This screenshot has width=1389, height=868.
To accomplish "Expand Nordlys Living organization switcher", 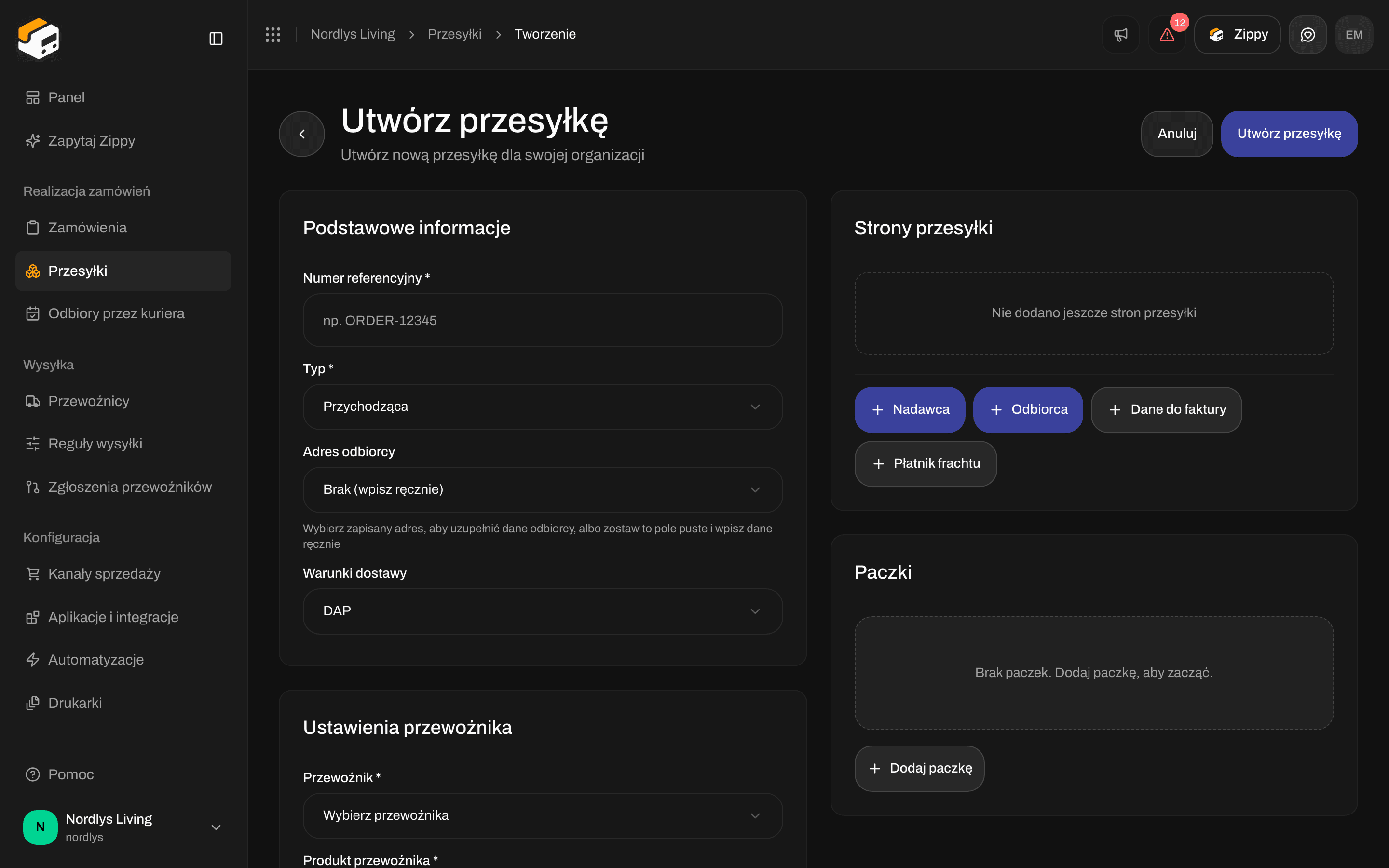I will pyautogui.click(x=123, y=827).
